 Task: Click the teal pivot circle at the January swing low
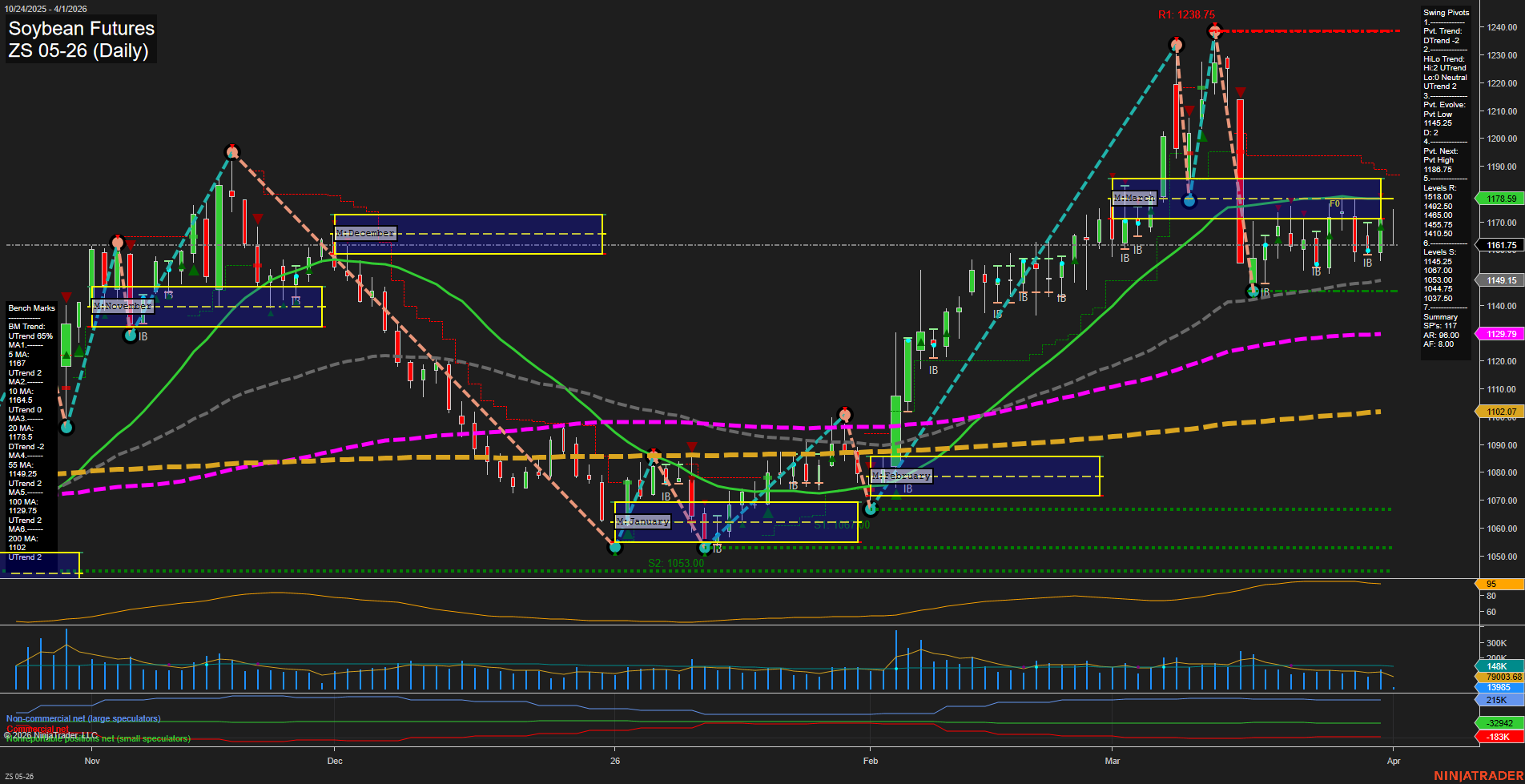(x=616, y=548)
